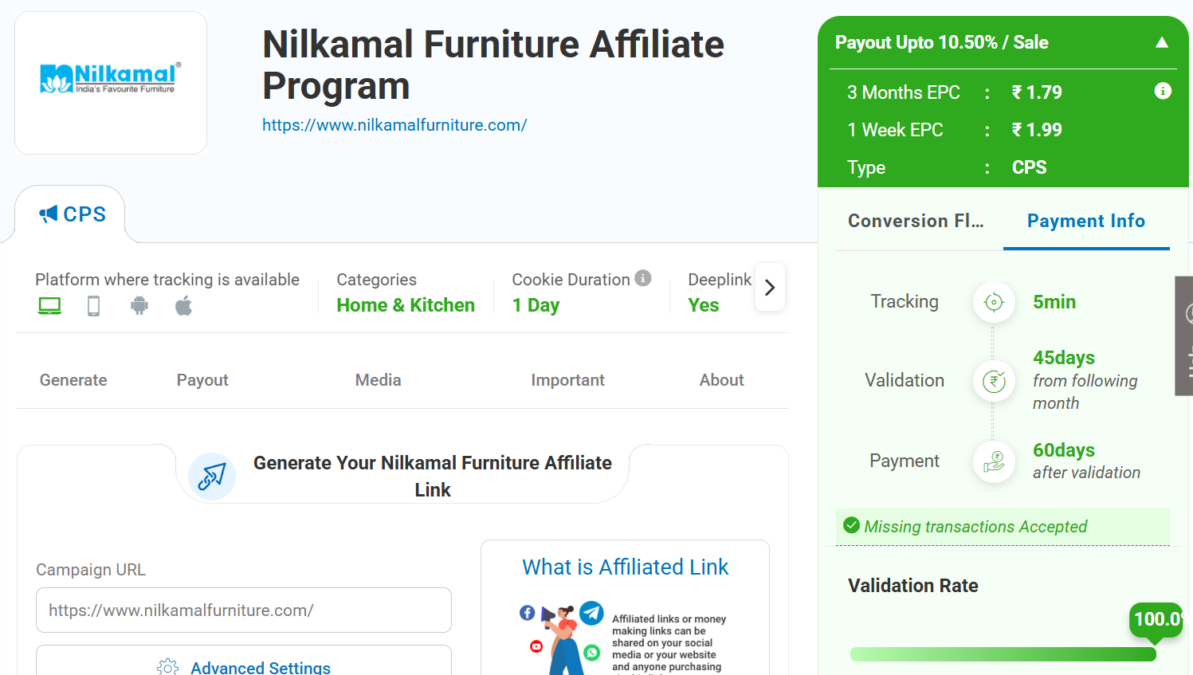This screenshot has width=1193, height=675.
Task: Open the Media tab
Action: (x=378, y=380)
